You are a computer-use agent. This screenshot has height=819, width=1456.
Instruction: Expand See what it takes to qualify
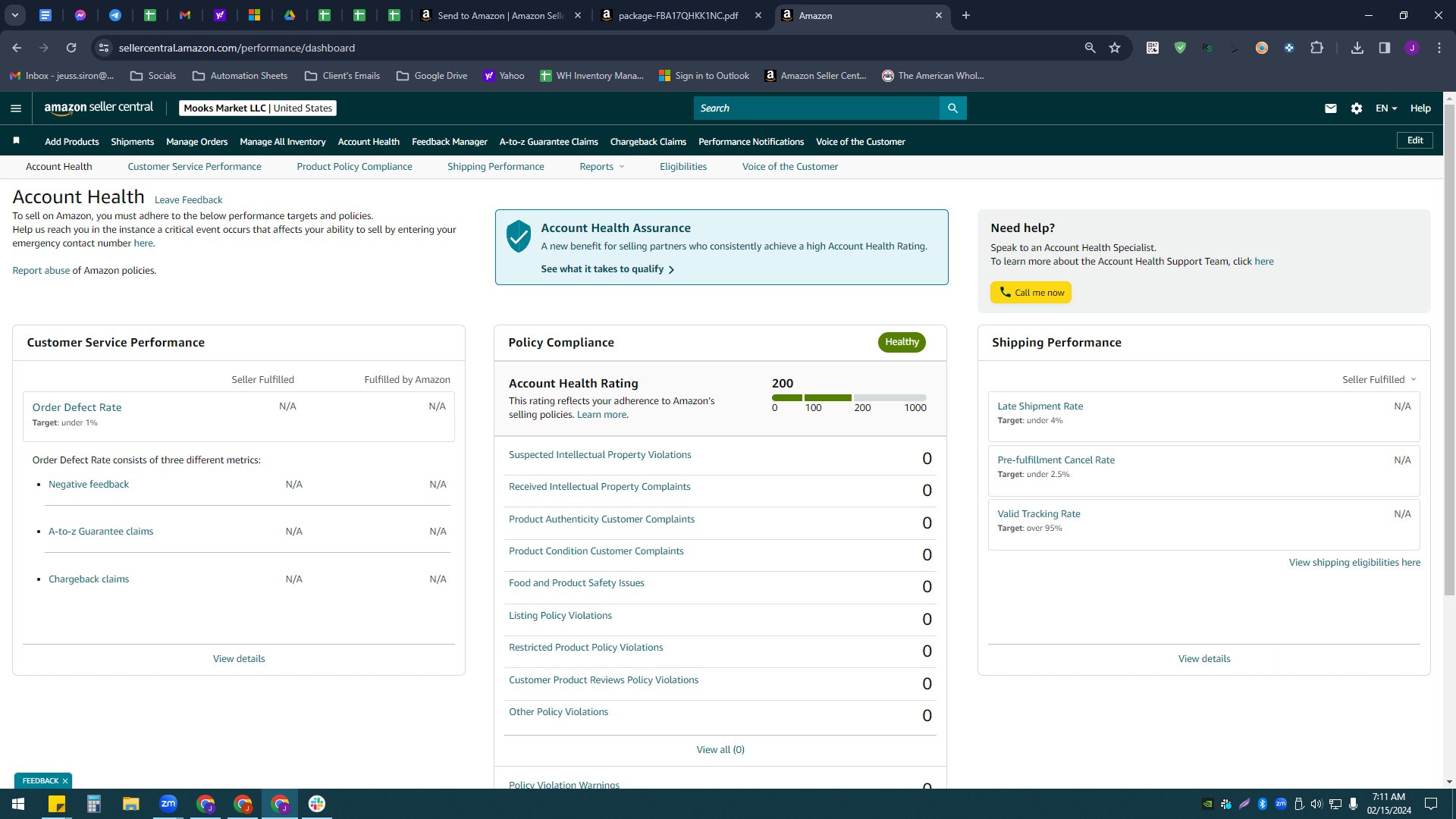pos(607,269)
